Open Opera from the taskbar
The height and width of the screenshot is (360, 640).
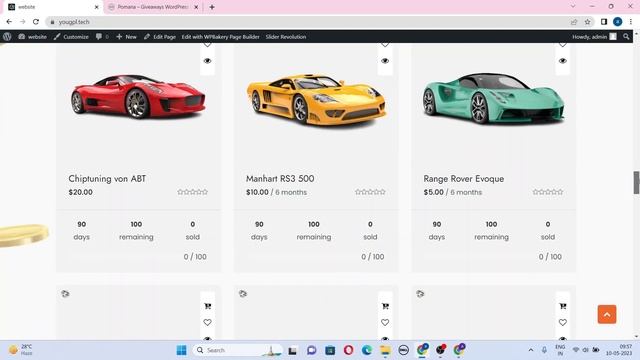pos(348,350)
